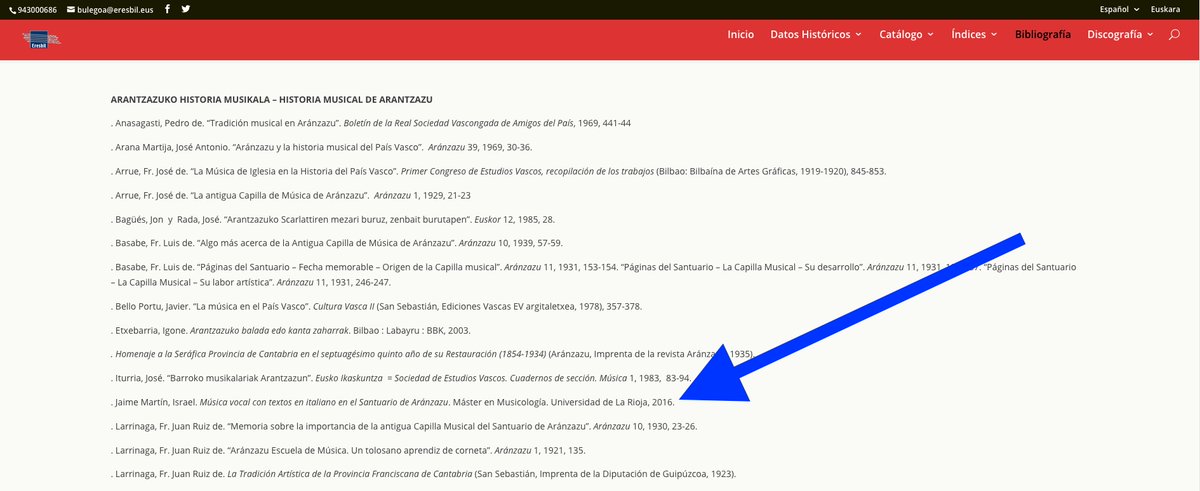Select the Jaime Martín, Israel entry
1200x491 pixels.
click(393, 402)
